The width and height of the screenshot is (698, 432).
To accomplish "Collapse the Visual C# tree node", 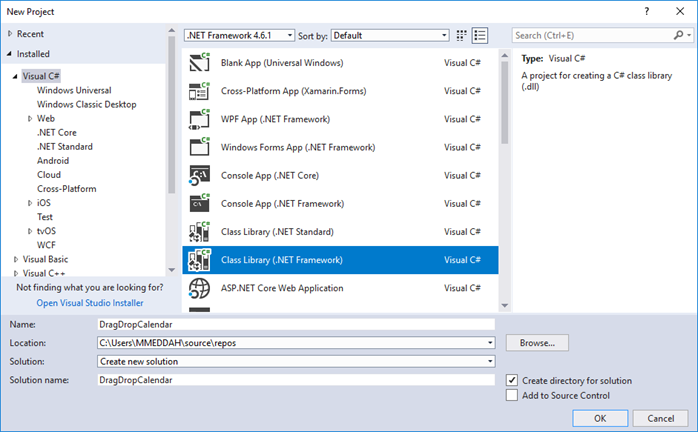I will [x=15, y=76].
